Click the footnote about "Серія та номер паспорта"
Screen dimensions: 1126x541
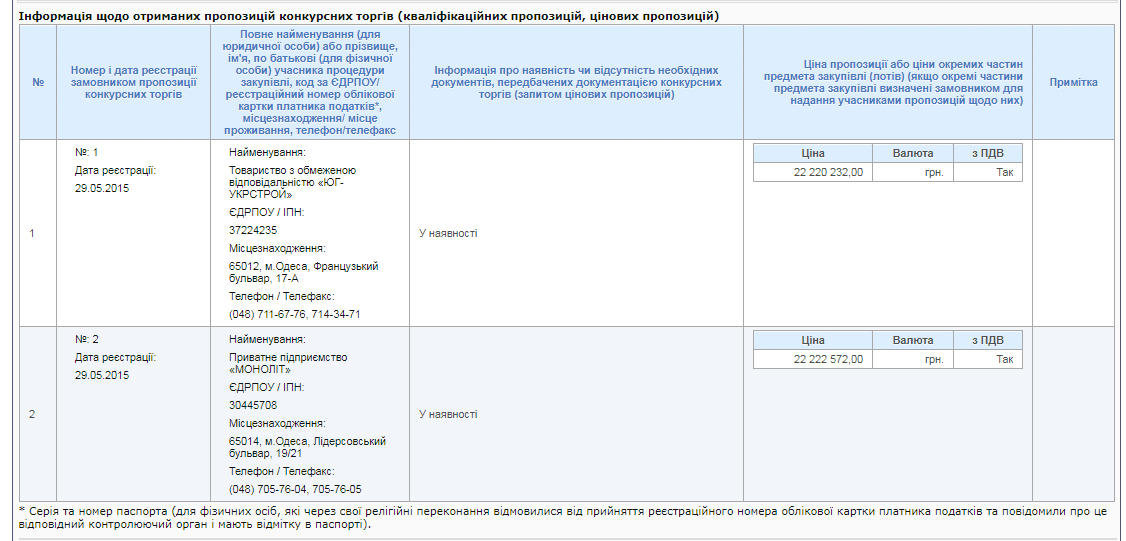pos(562,518)
